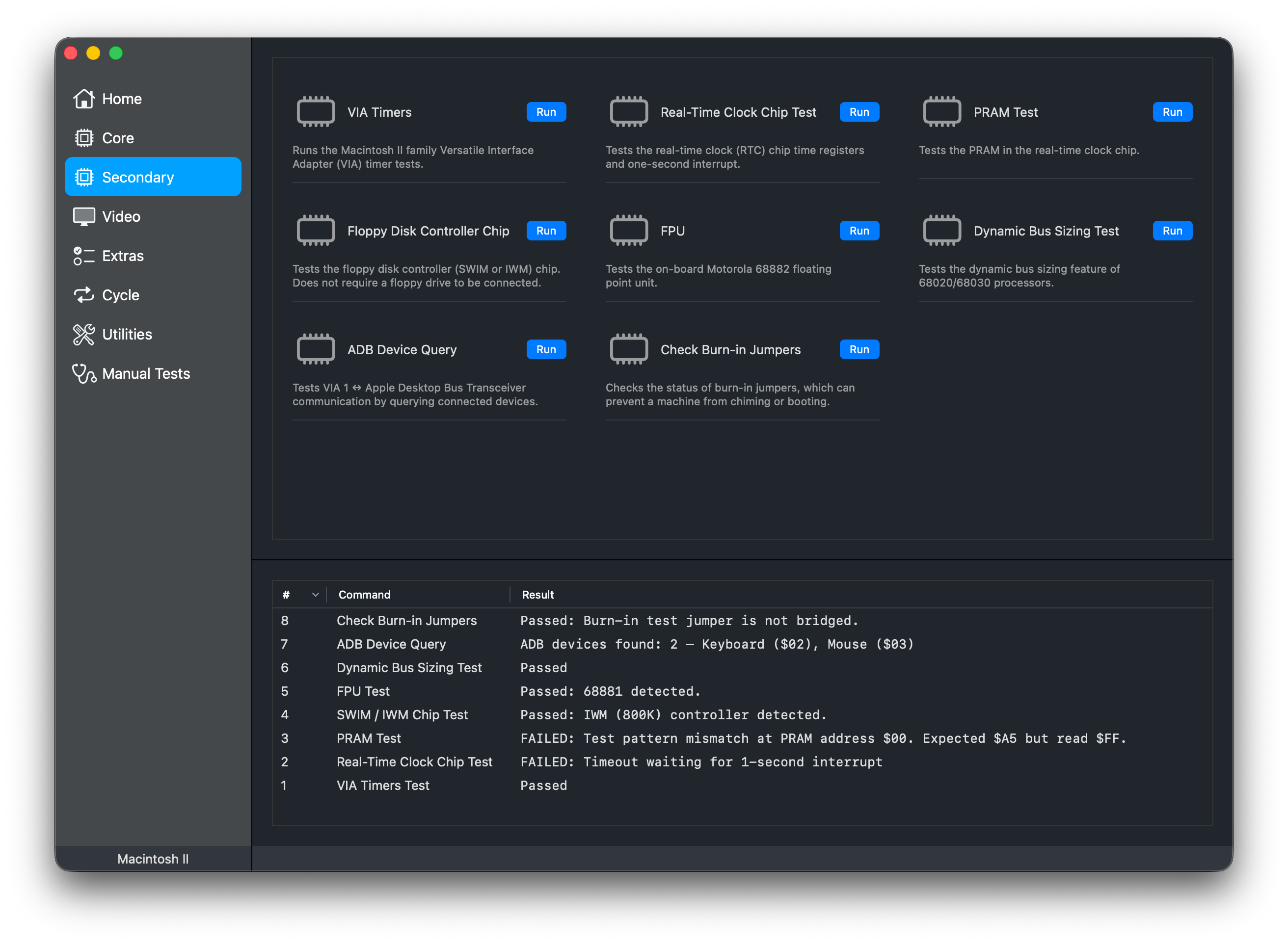Run the Check Burn-in Jumpers test
Image resolution: width=1288 pixels, height=944 pixels.
pos(859,350)
